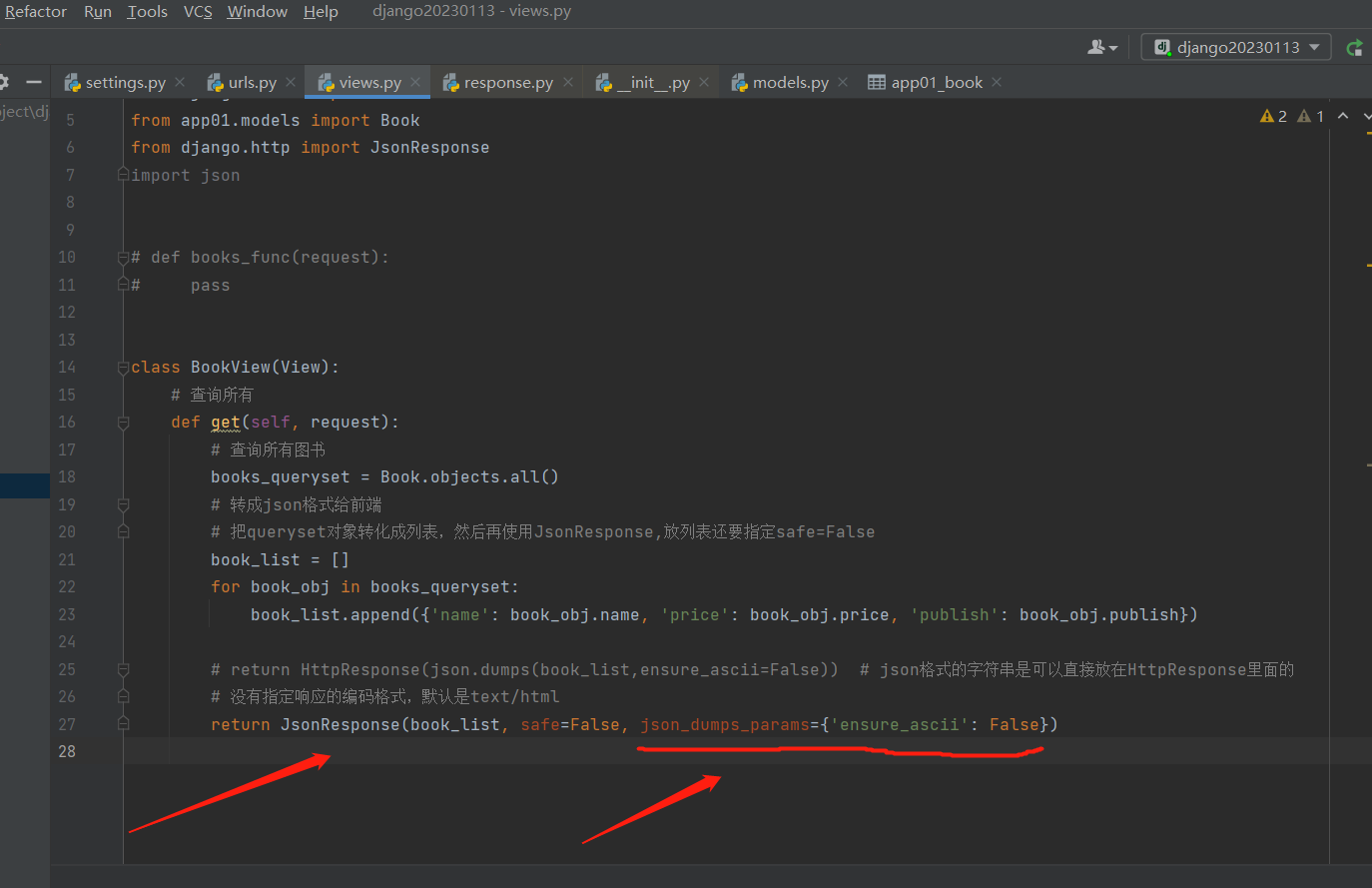Image resolution: width=1372 pixels, height=888 pixels.
Task: Click 'book_list = []' on line 21
Action: click(280, 560)
